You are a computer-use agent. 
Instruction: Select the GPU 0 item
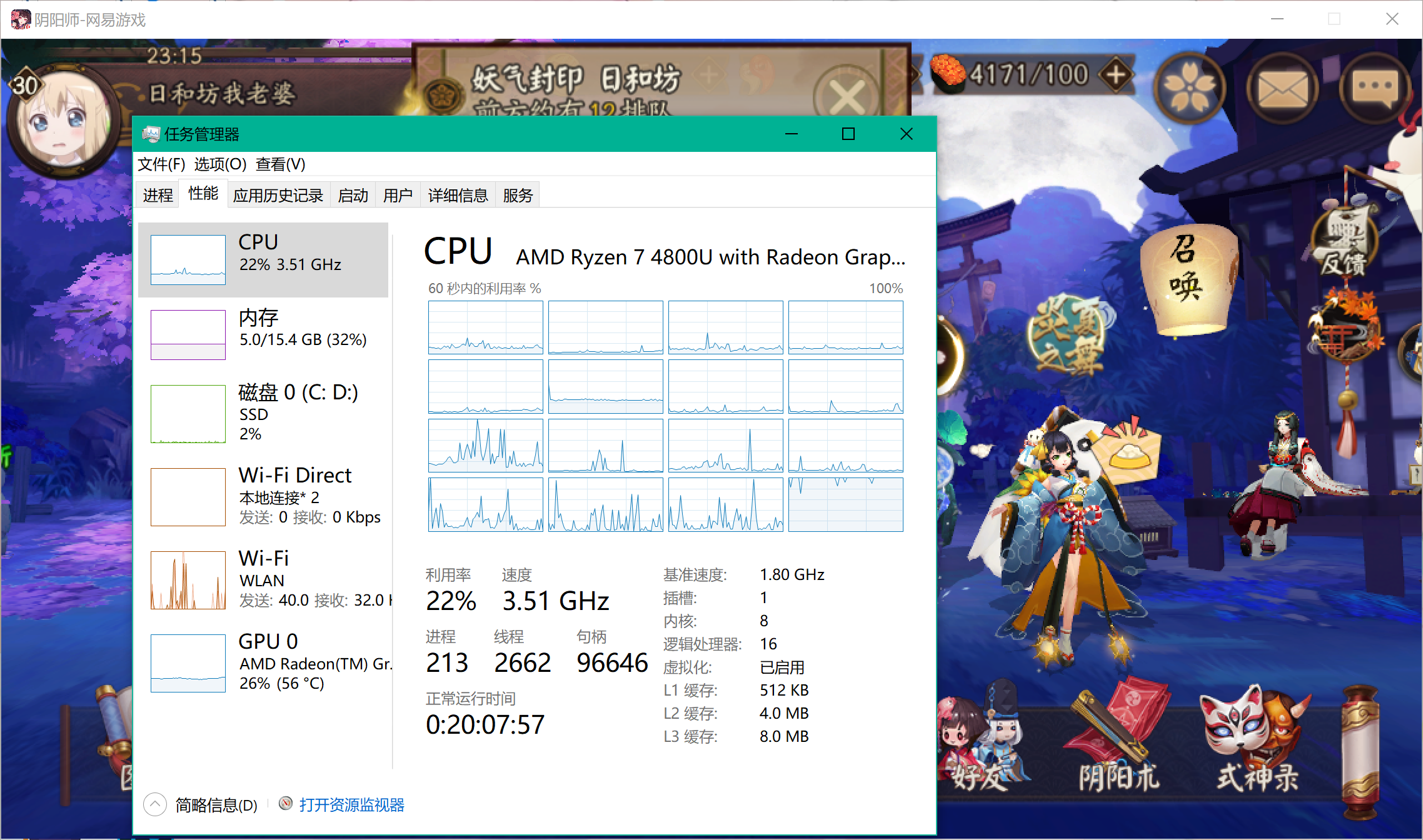[x=263, y=662]
